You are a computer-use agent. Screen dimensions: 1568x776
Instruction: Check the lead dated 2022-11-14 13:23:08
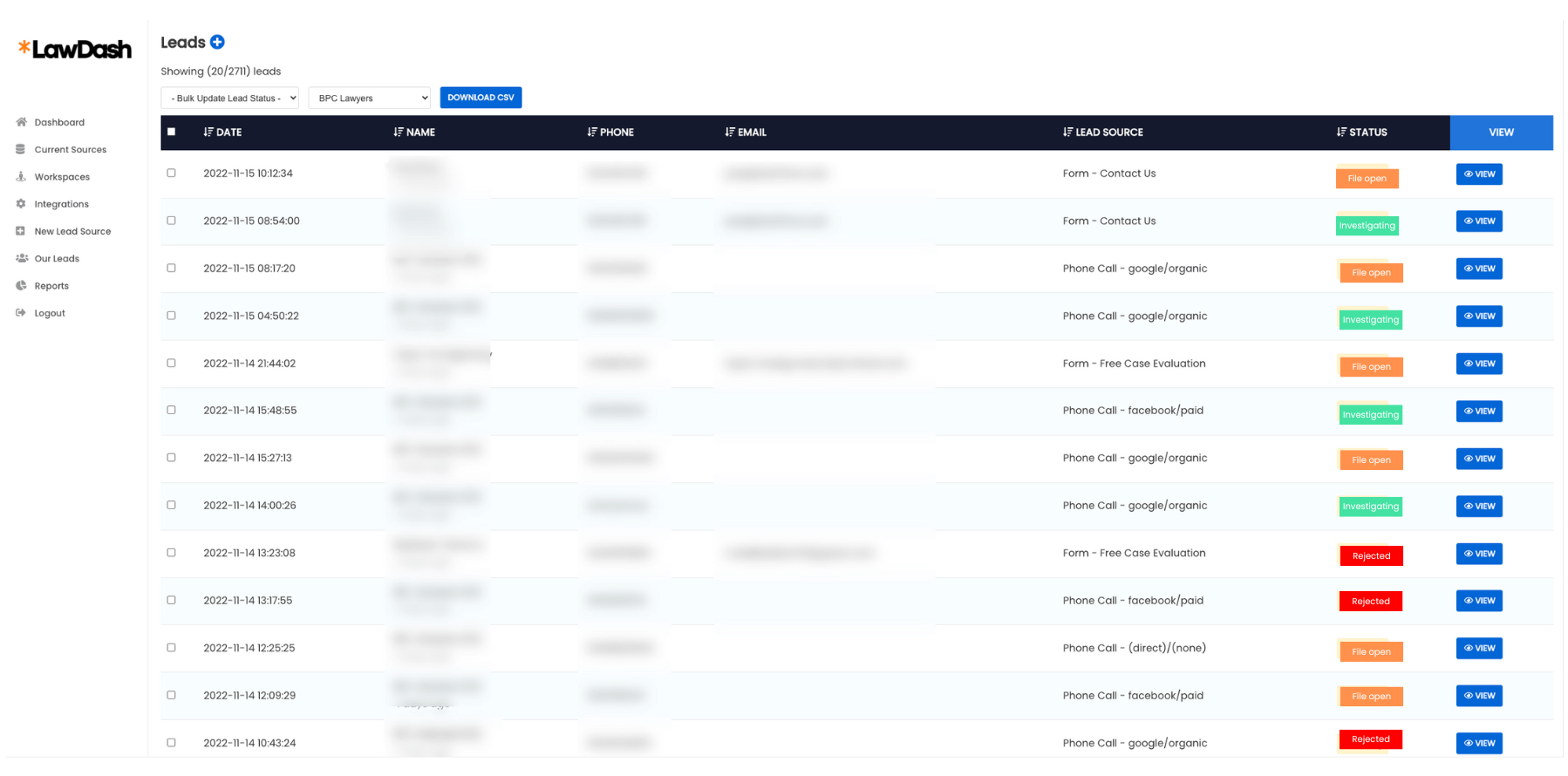[172, 553]
